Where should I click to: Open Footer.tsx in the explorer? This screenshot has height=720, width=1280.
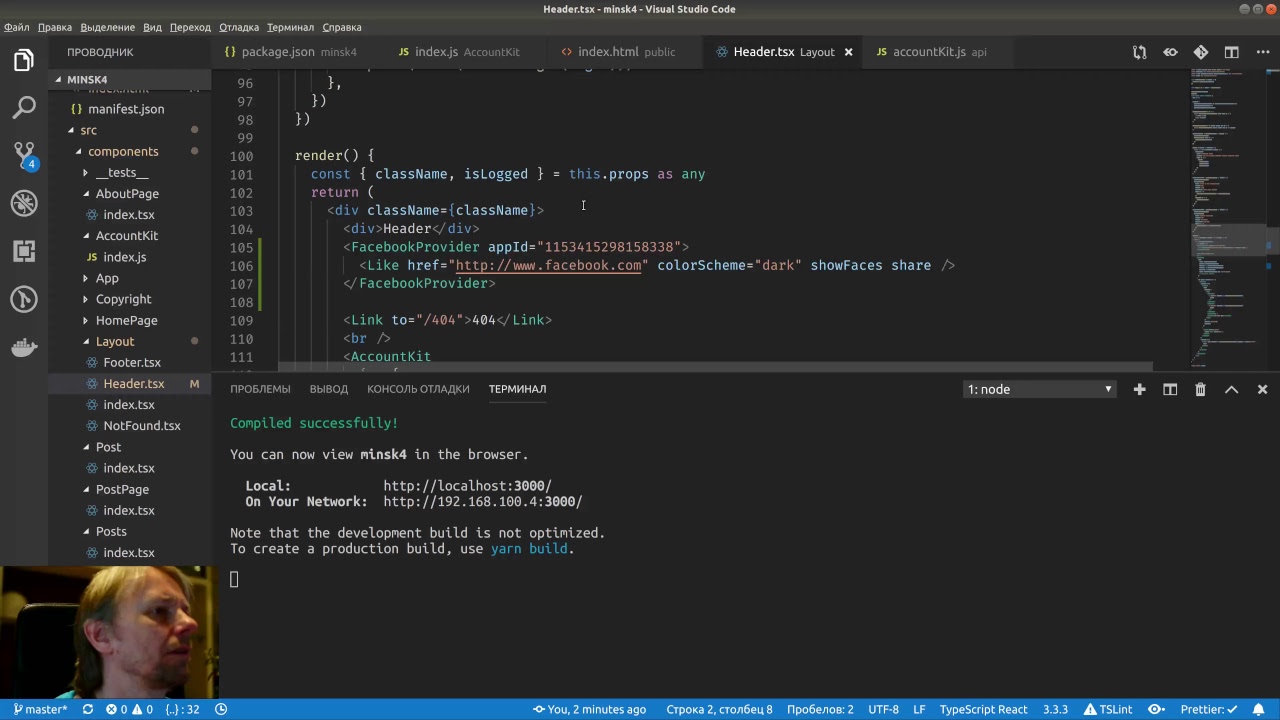pyautogui.click(x=131, y=363)
